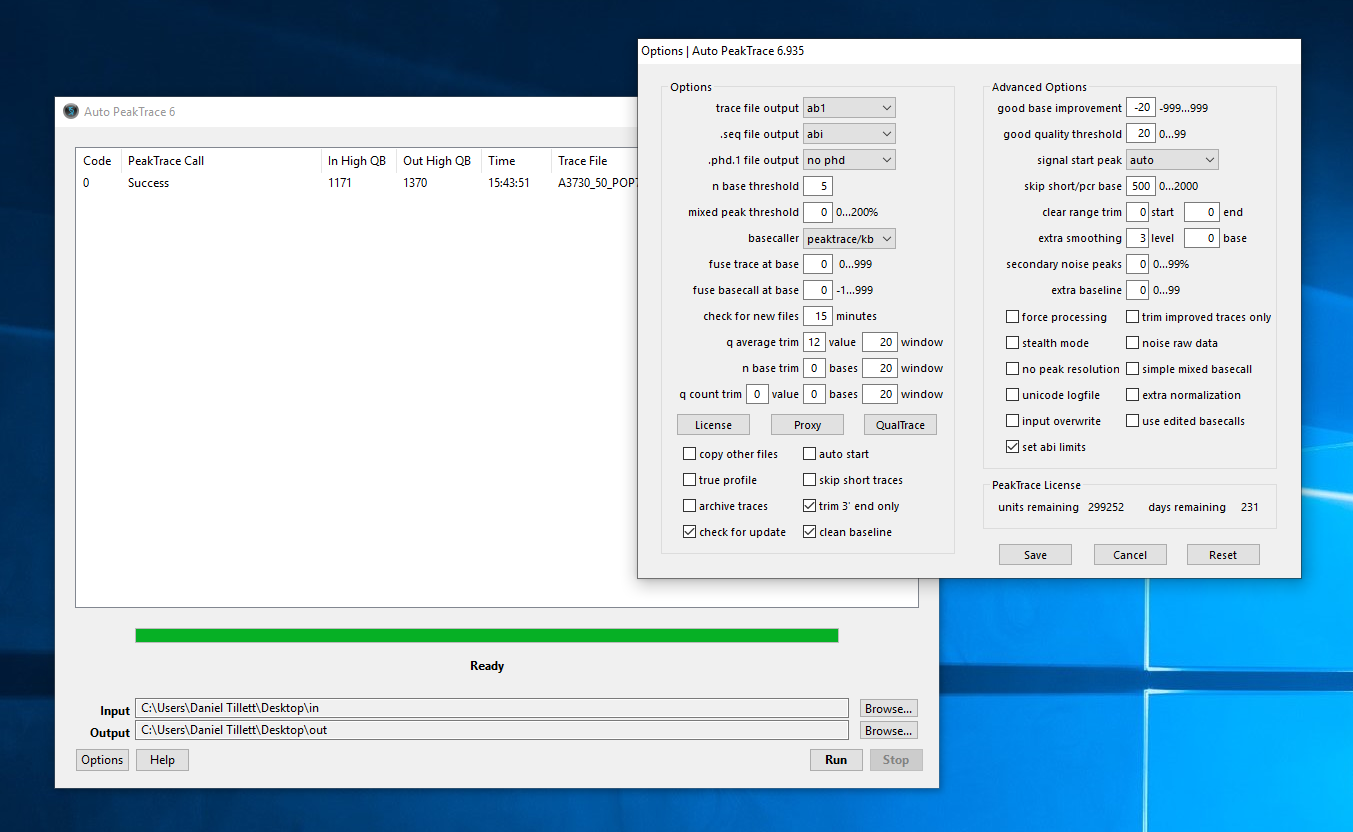Disable clean baseline checkbox

pyautogui.click(x=809, y=532)
